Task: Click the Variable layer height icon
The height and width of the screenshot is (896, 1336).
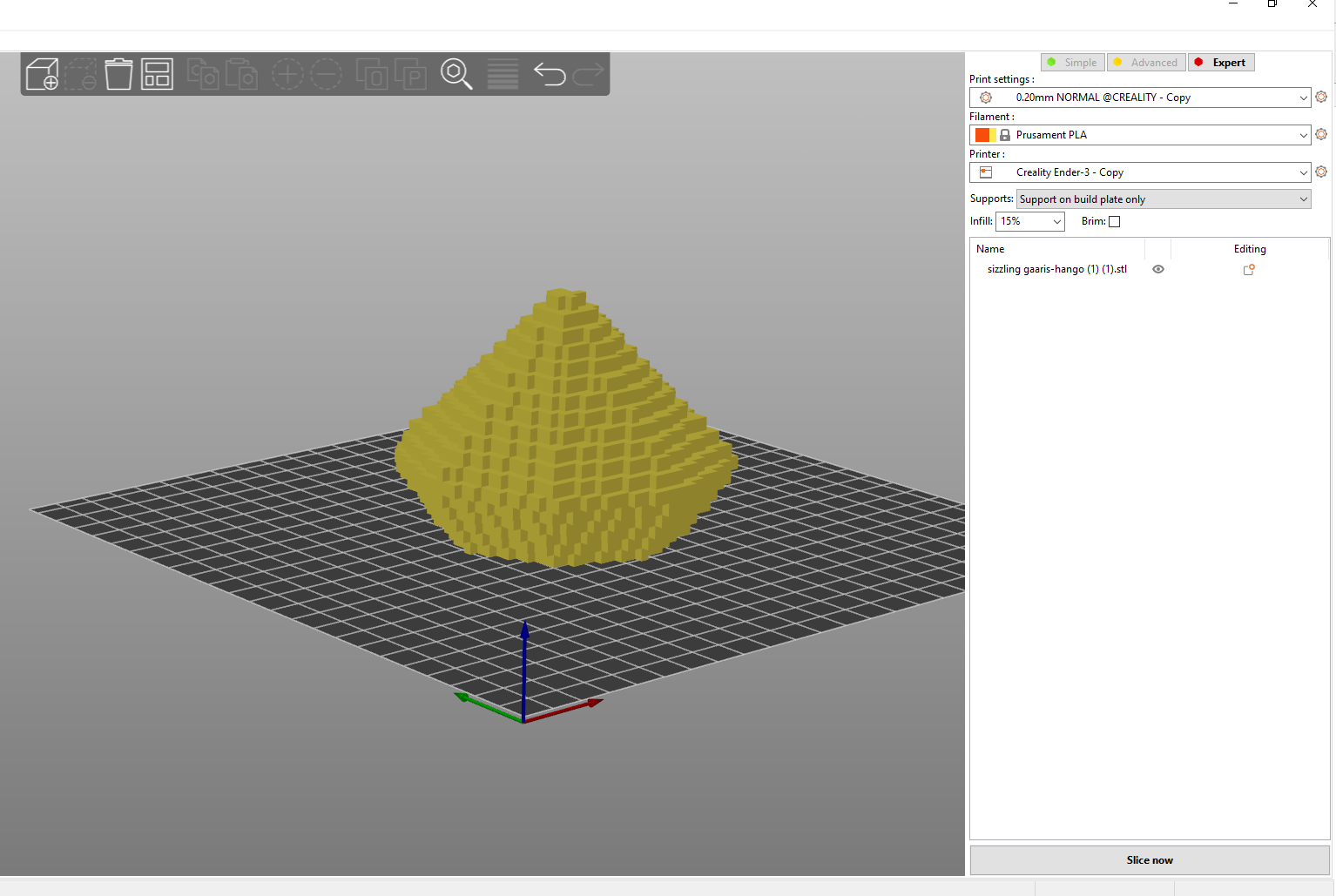Action: (x=503, y=74)
